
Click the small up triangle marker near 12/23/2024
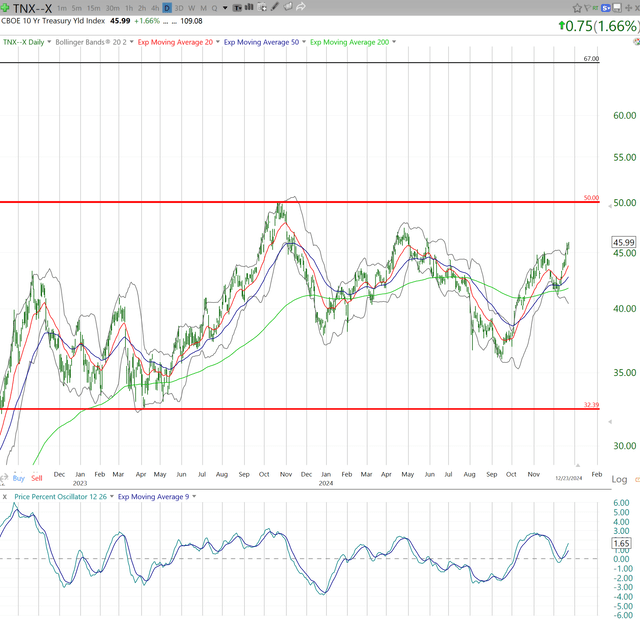[578, 465]
